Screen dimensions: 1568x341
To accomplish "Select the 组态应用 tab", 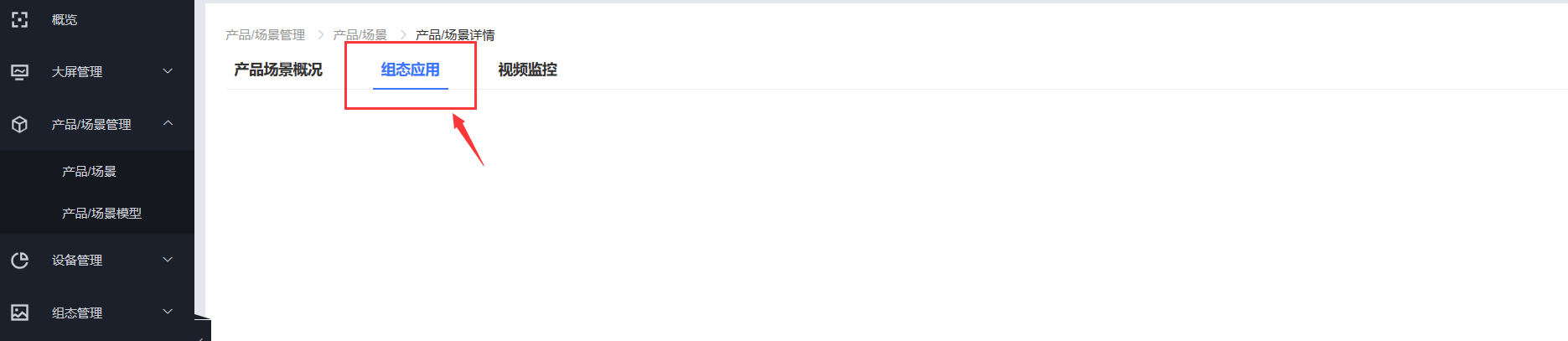I will [x=411, y=70].
